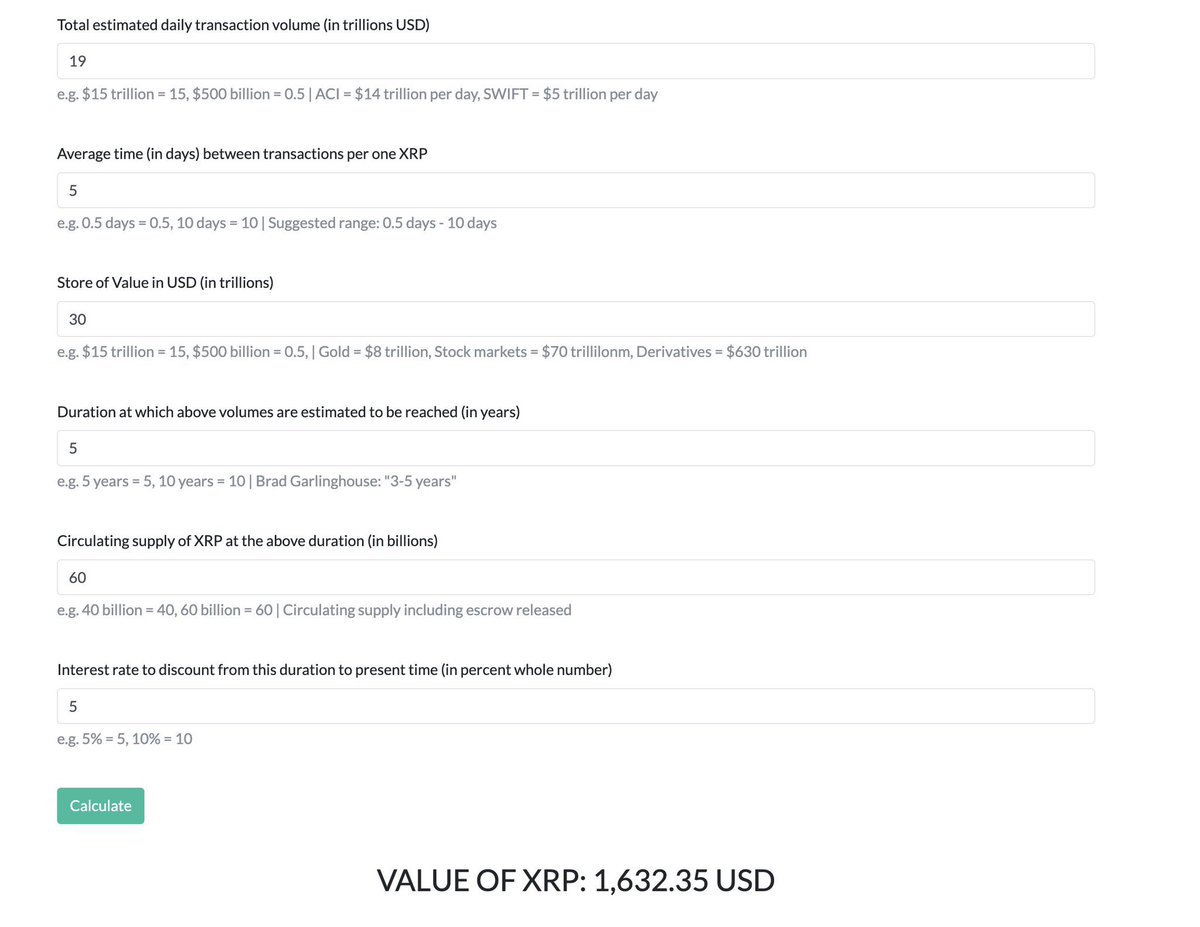Select the "Store of Value in USD" label

(165, 282)
